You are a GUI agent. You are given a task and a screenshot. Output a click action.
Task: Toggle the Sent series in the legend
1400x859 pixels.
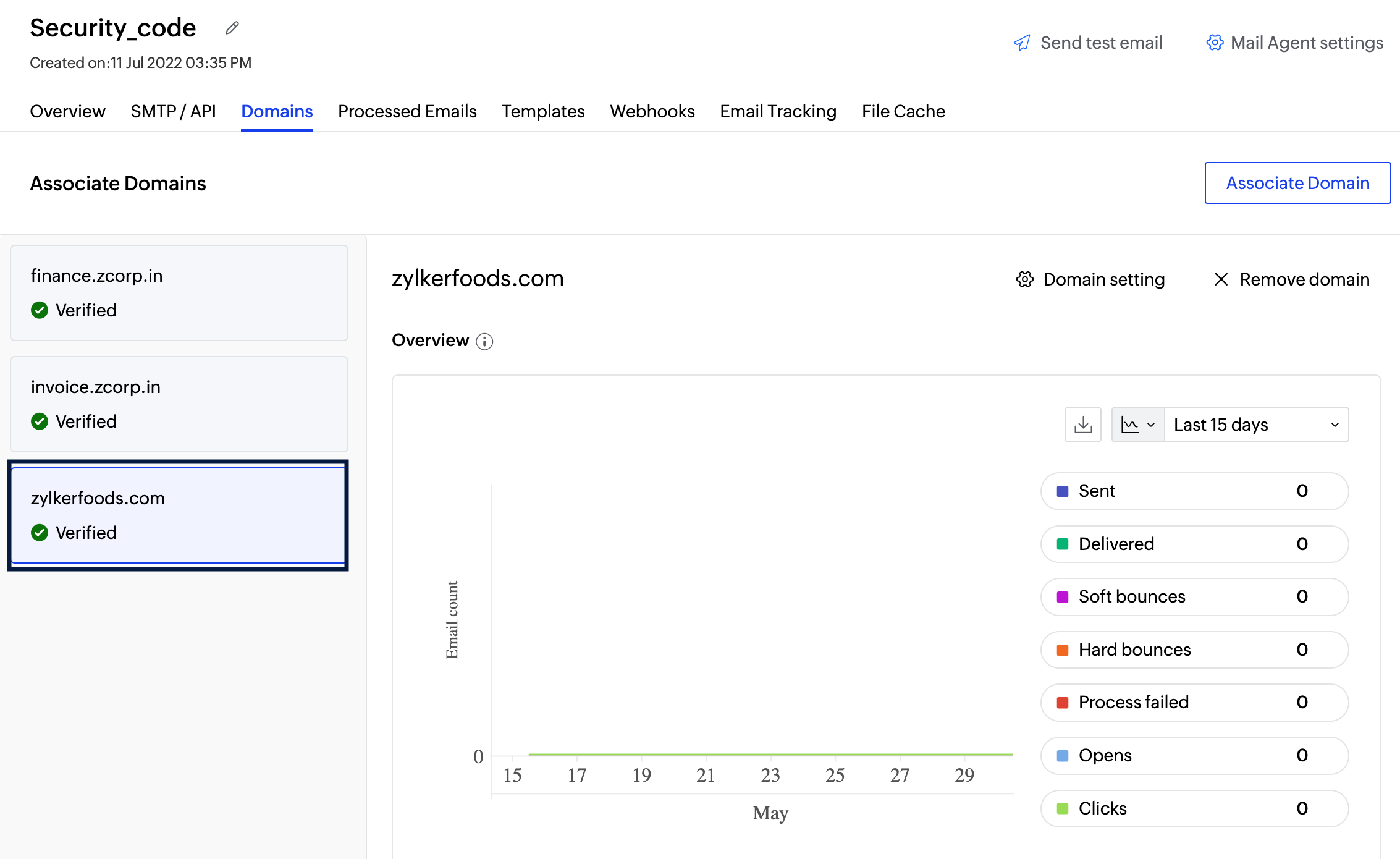1194,491
